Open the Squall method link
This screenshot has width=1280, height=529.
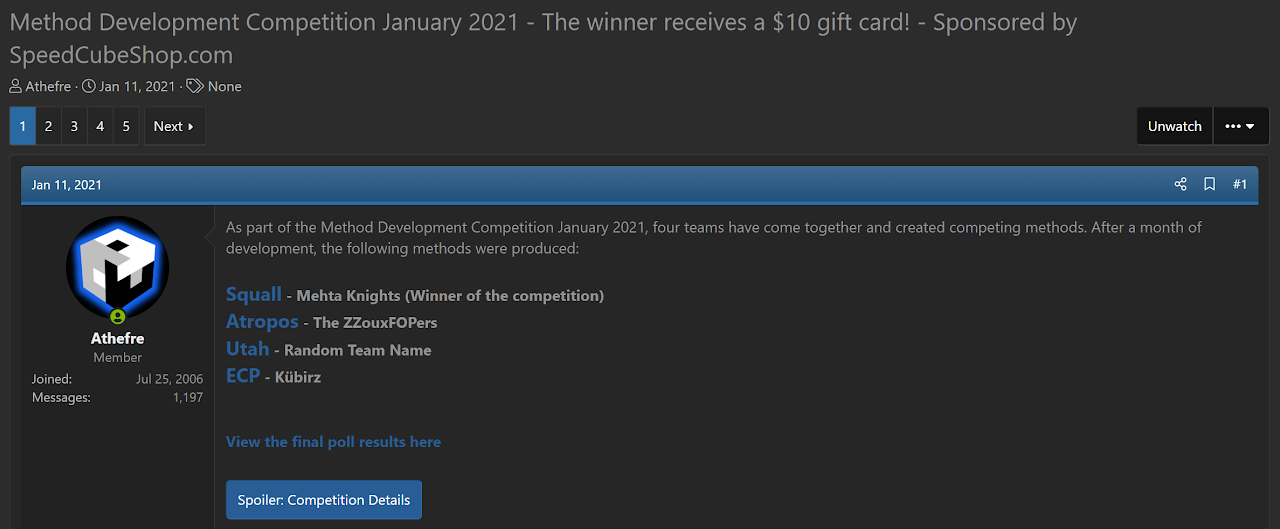click(254, 294)
